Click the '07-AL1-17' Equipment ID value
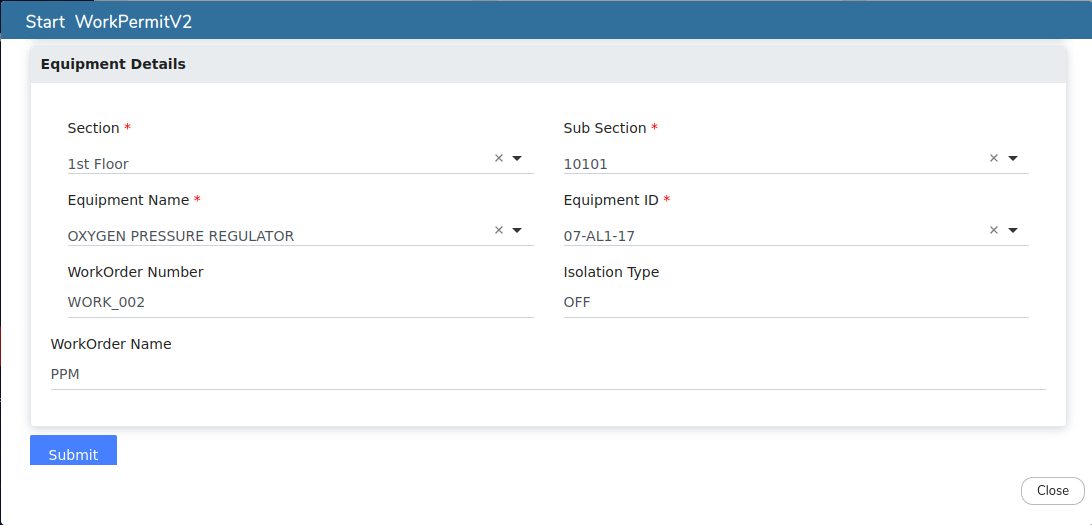The height and width of the screenshot is (525, 1092). tap(599, 236)
